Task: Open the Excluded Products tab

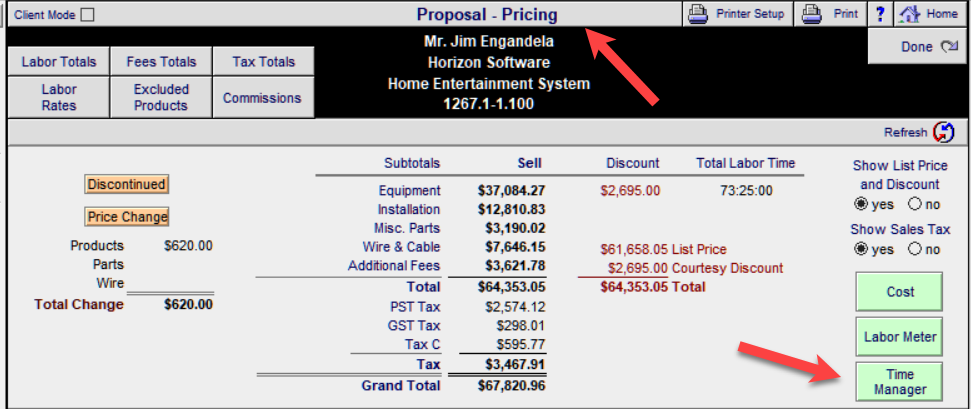Action: [x=161, y=97]
